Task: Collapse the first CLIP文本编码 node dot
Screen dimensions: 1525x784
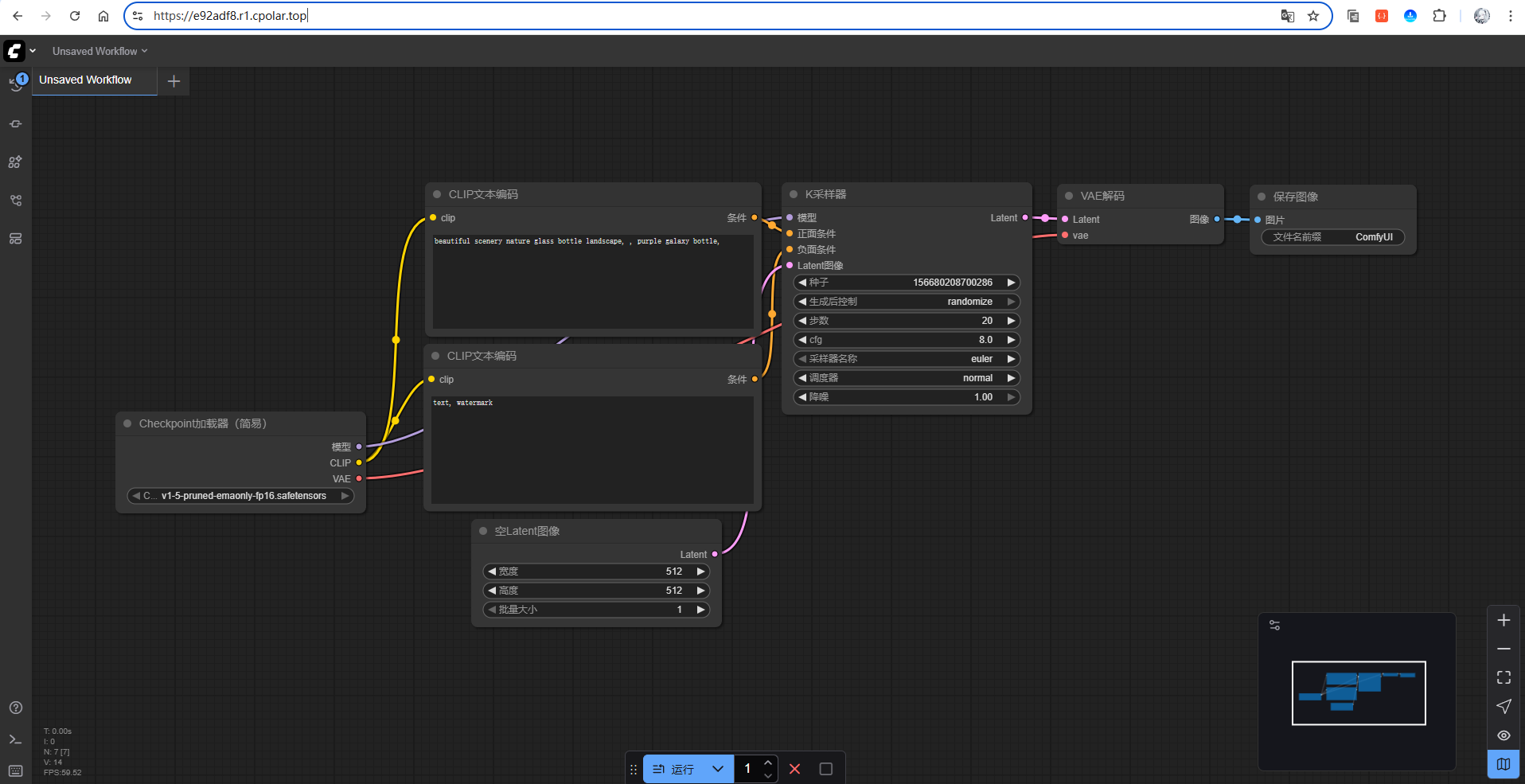Action: click(437, 194)
